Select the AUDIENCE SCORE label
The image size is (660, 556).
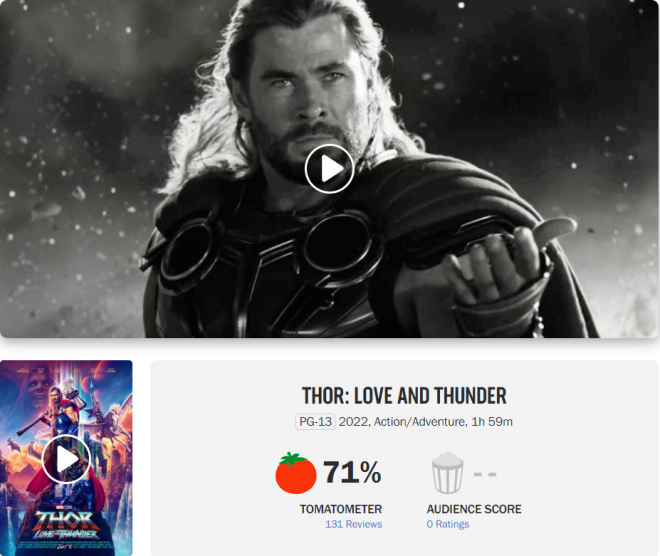tap(474, 509)
